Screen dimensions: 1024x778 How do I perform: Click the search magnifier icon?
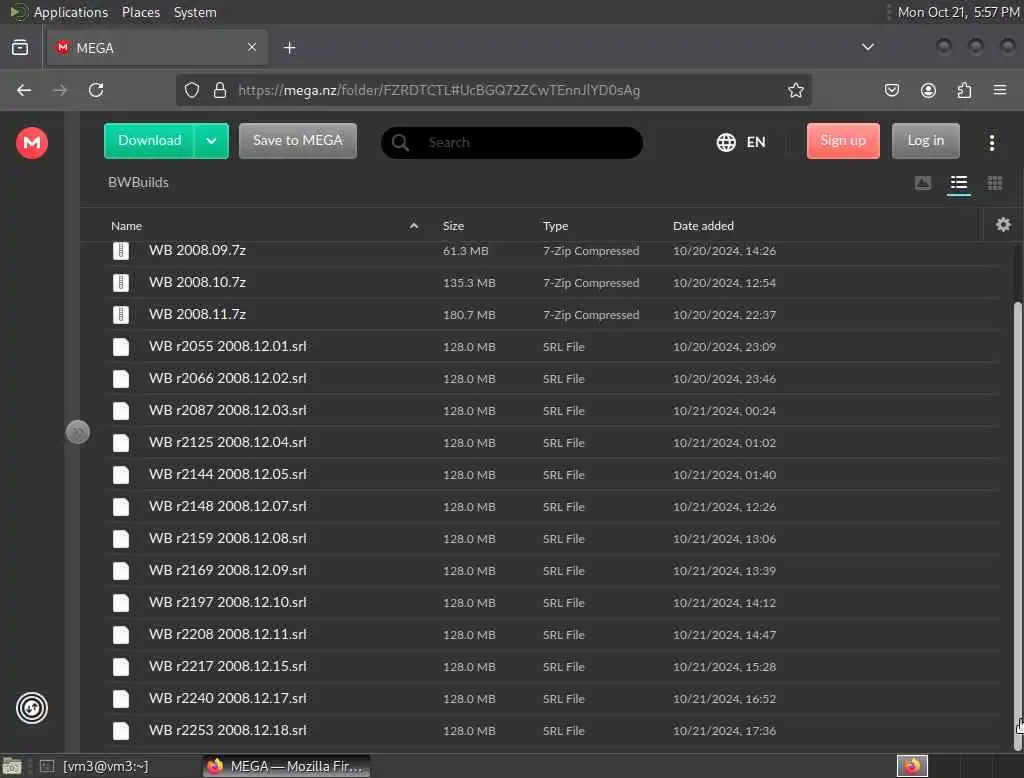400,142
